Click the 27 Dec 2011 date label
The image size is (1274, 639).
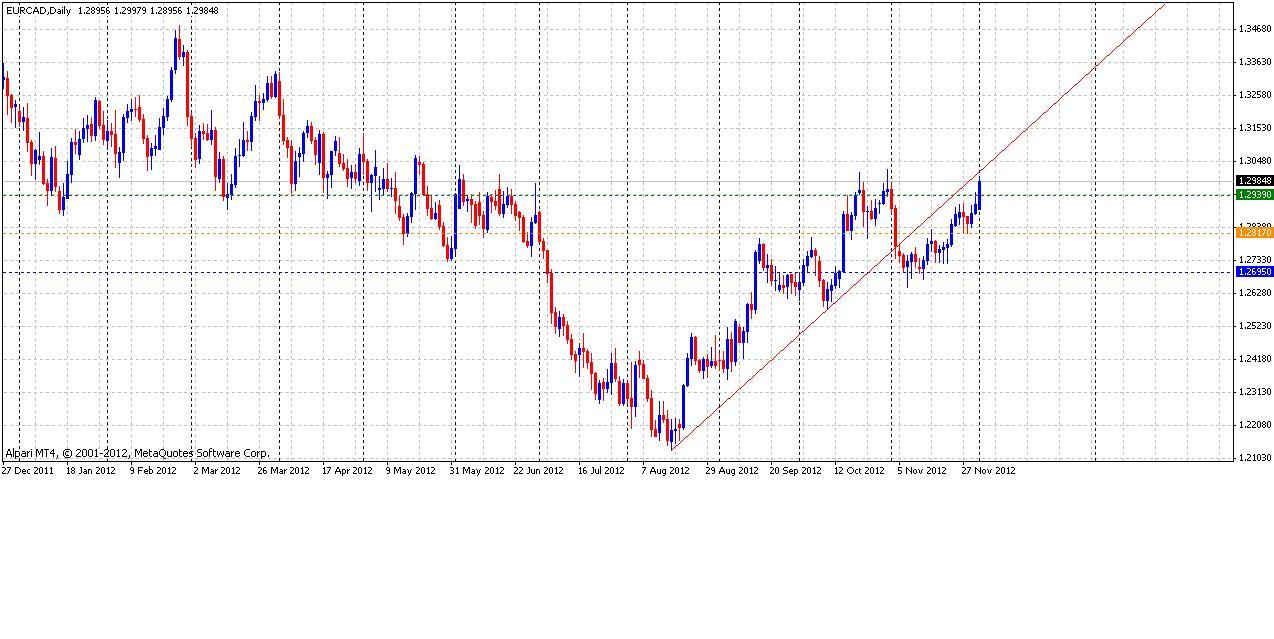click(x=28, y=470)
